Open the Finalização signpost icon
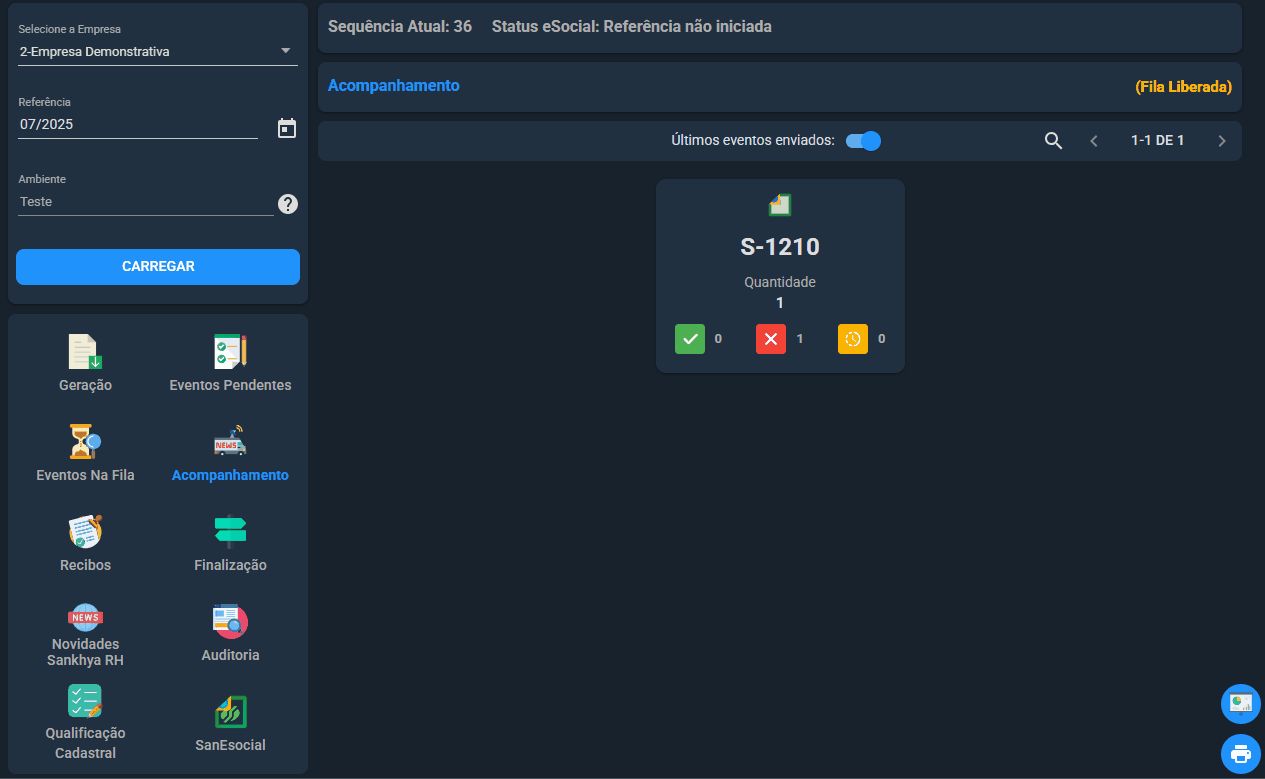This screenshot has width=1265, height=779. (230, 531)
